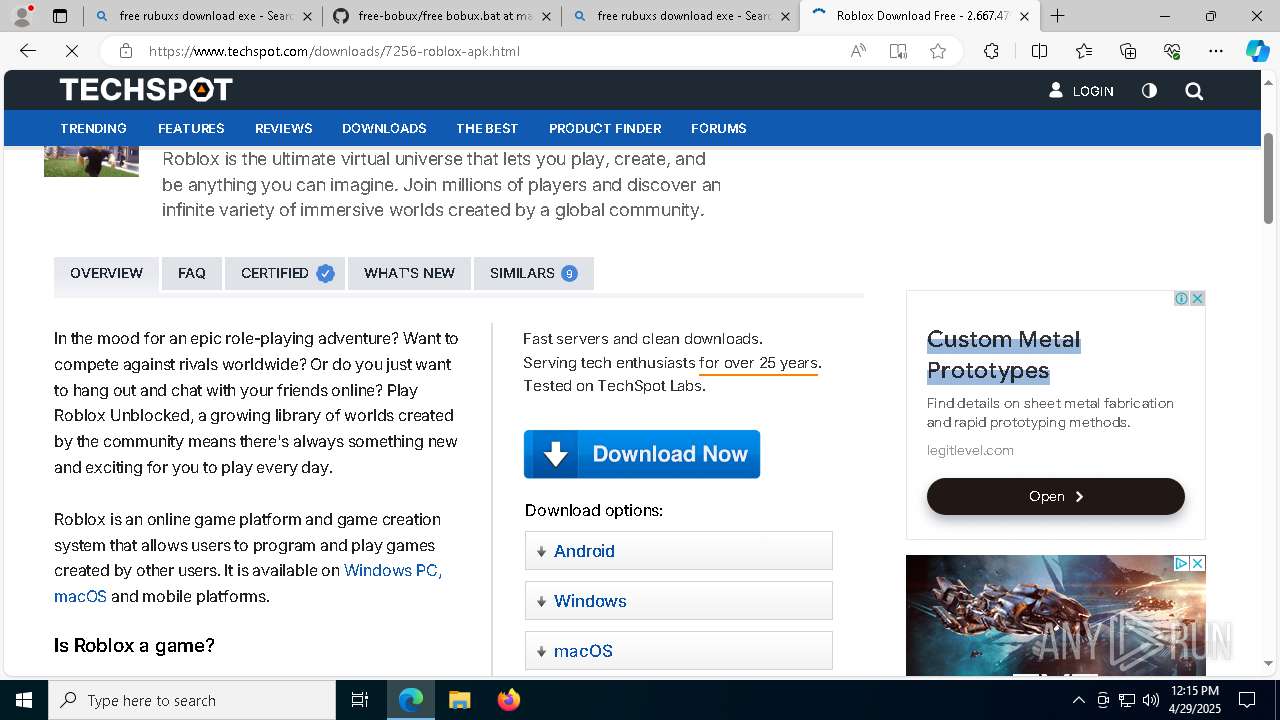Open the REVIEWS menu
The height and width of the screenshot is (720, 1280).
pyautogui.click(x=284, y=128)
